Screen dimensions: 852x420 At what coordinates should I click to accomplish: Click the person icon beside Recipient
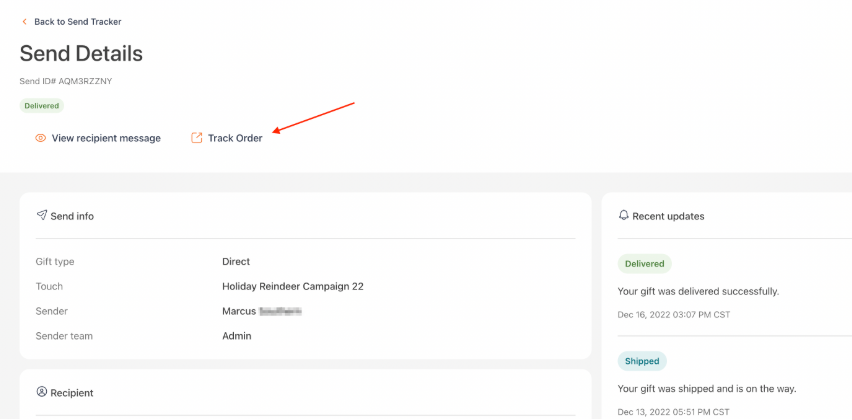(x=41, y=392)
